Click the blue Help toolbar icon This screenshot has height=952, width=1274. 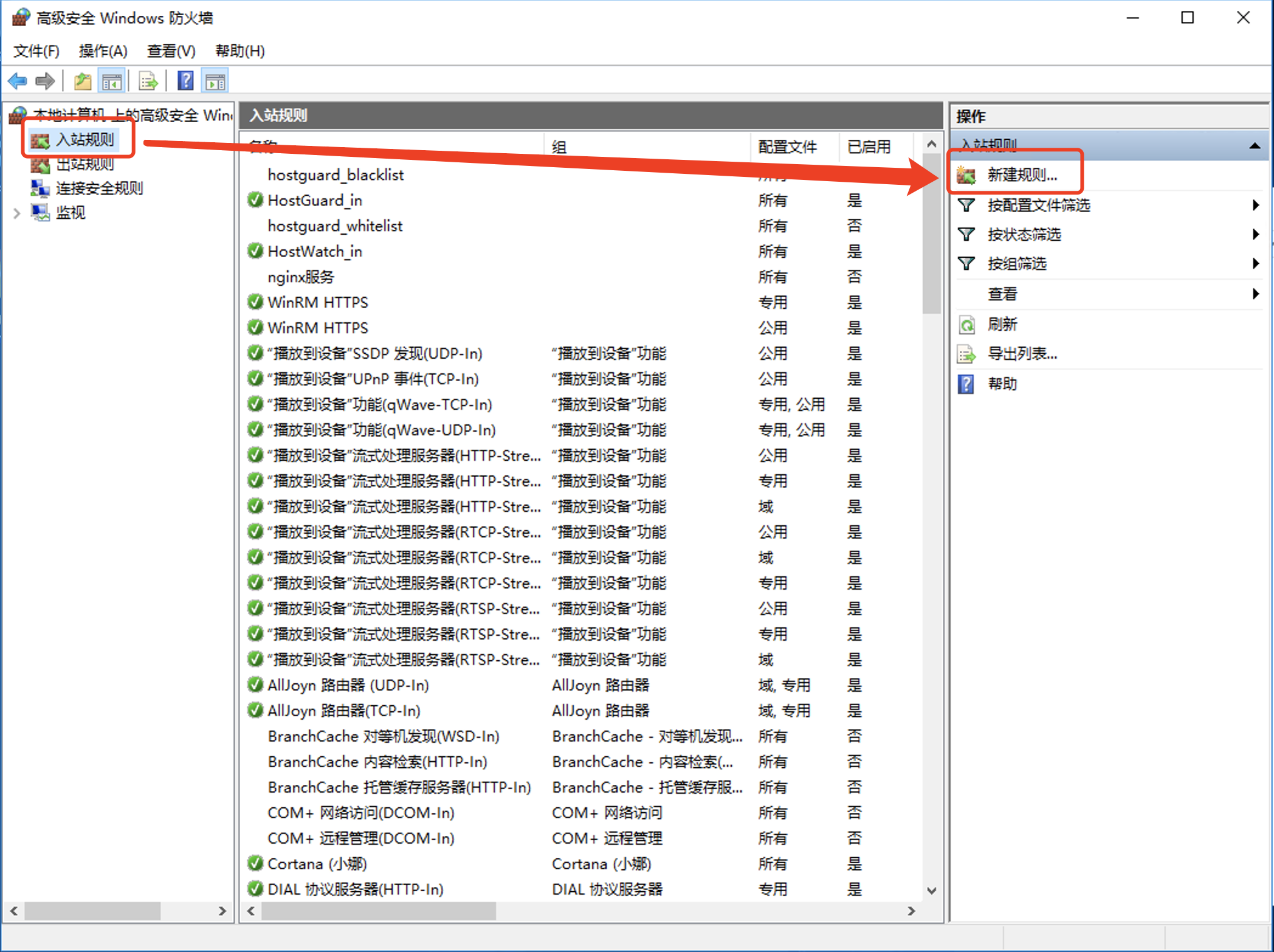(185, 81)
